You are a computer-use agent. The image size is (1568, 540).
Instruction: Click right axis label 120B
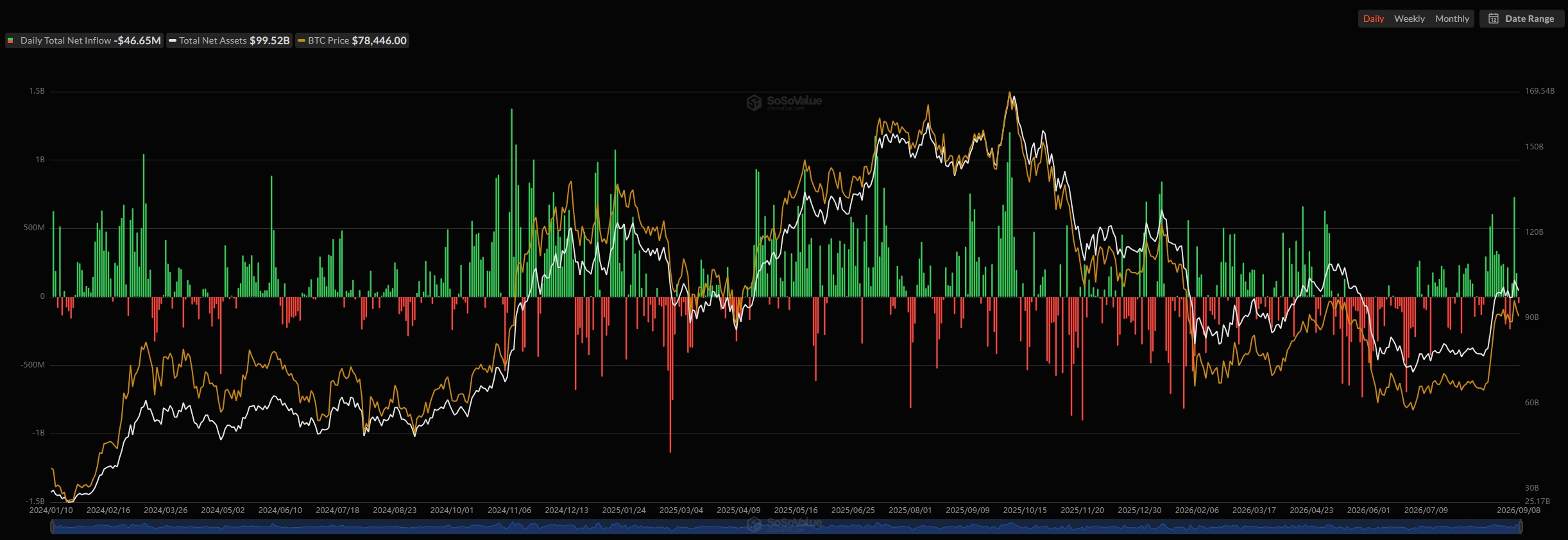pyautogui.click(x=1534, y=232)
